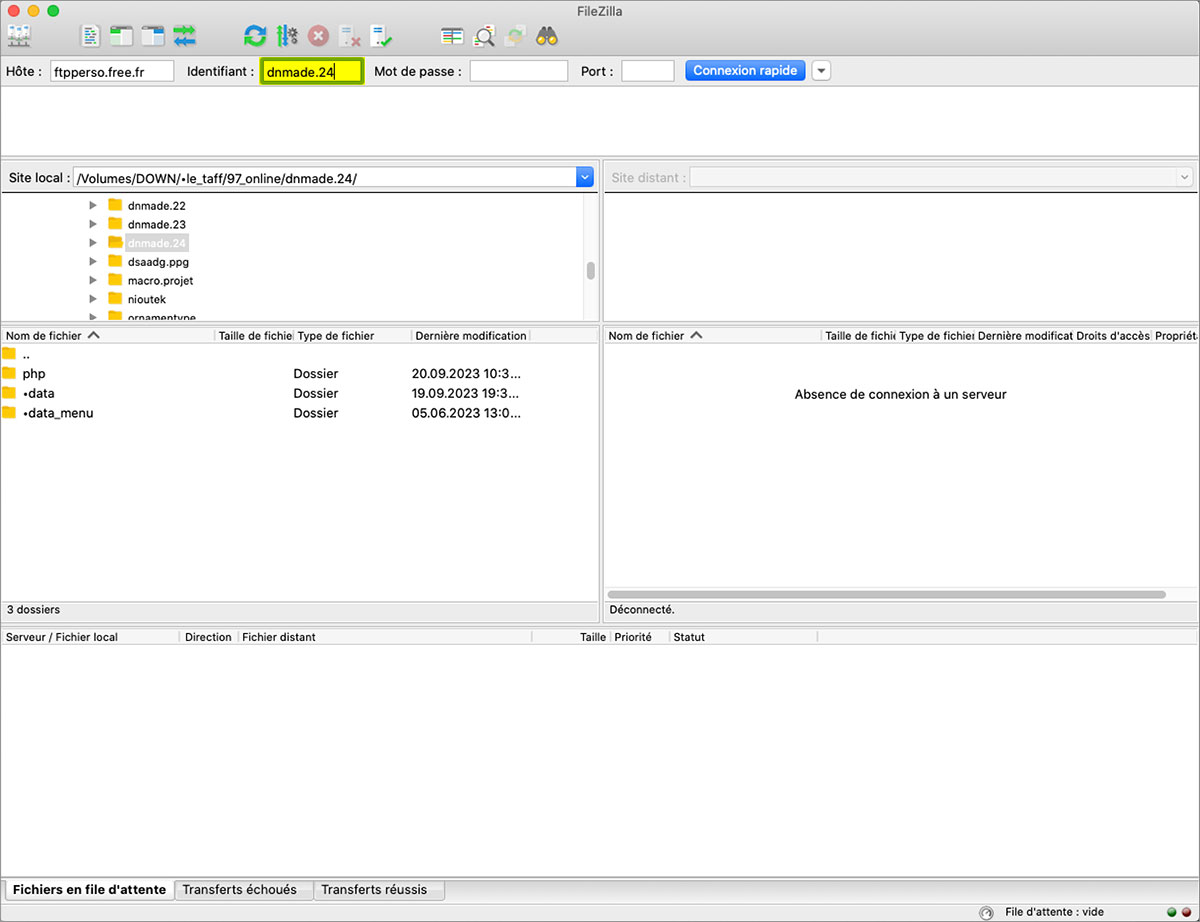Switch to the Transferts réussis tab
This screenshot has height=922, width=1200.
point(374,889)
